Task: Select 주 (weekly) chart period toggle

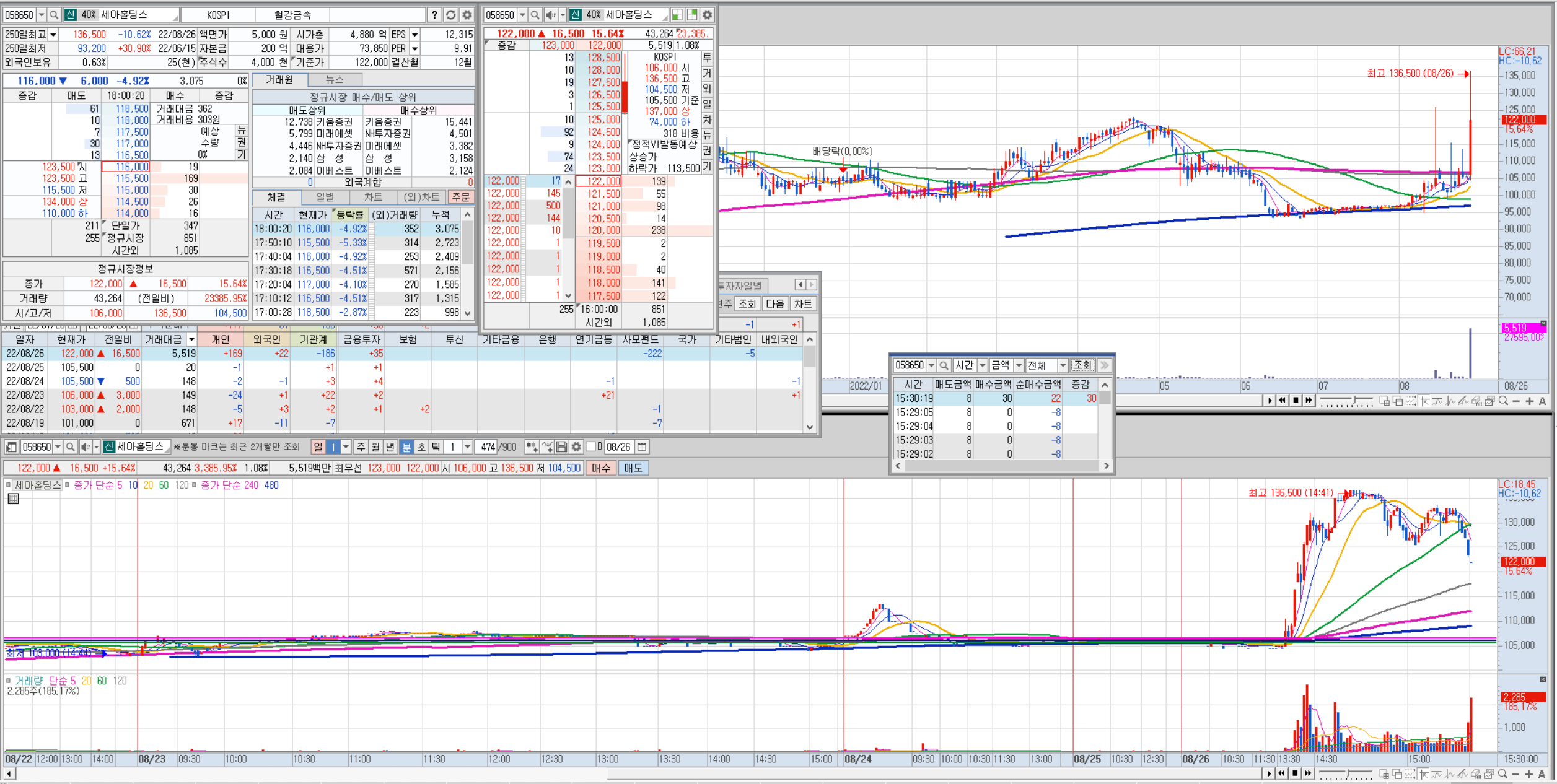Action: [362, 447]
